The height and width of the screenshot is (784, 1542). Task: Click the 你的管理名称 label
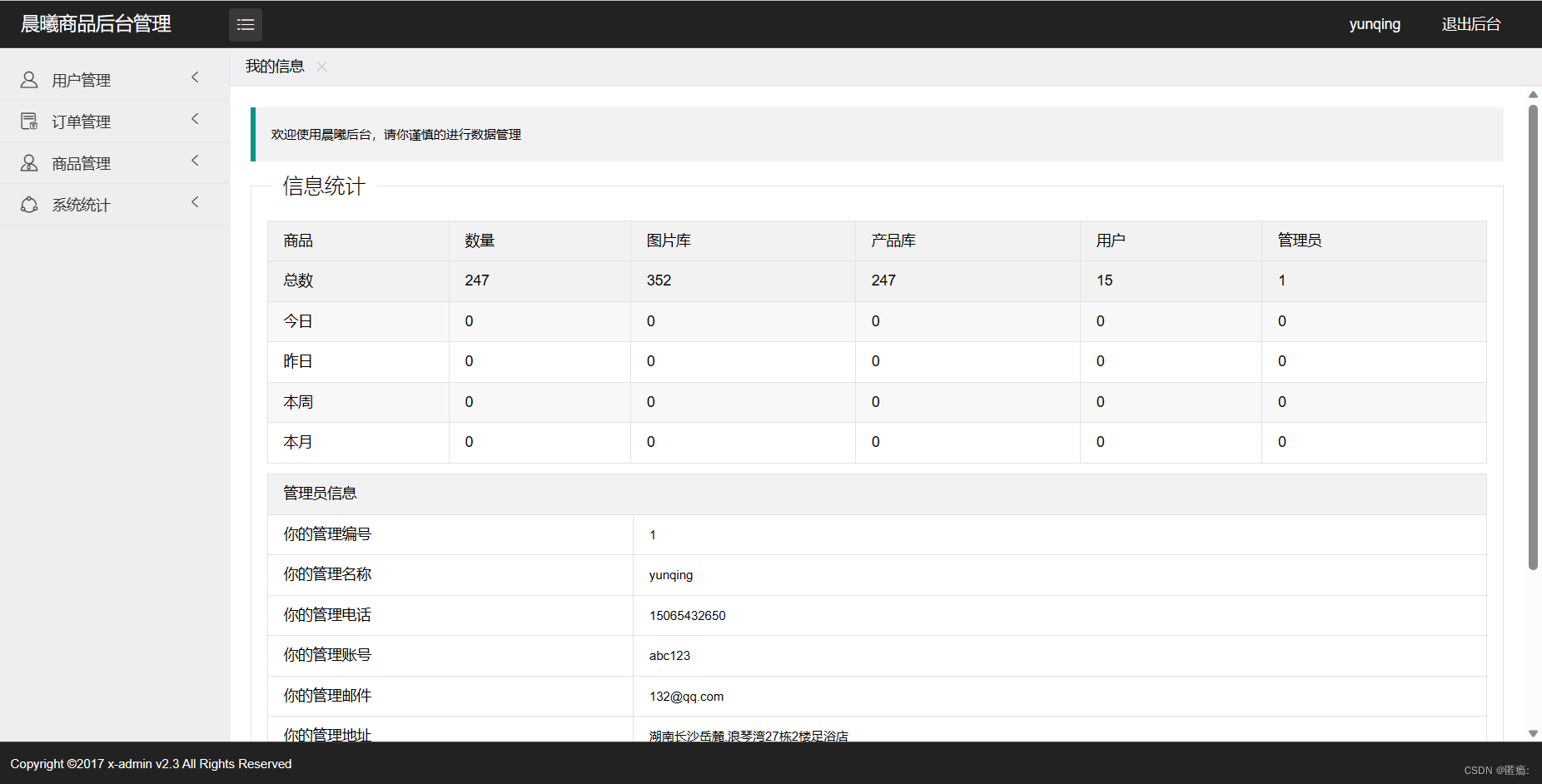(327, 574)
